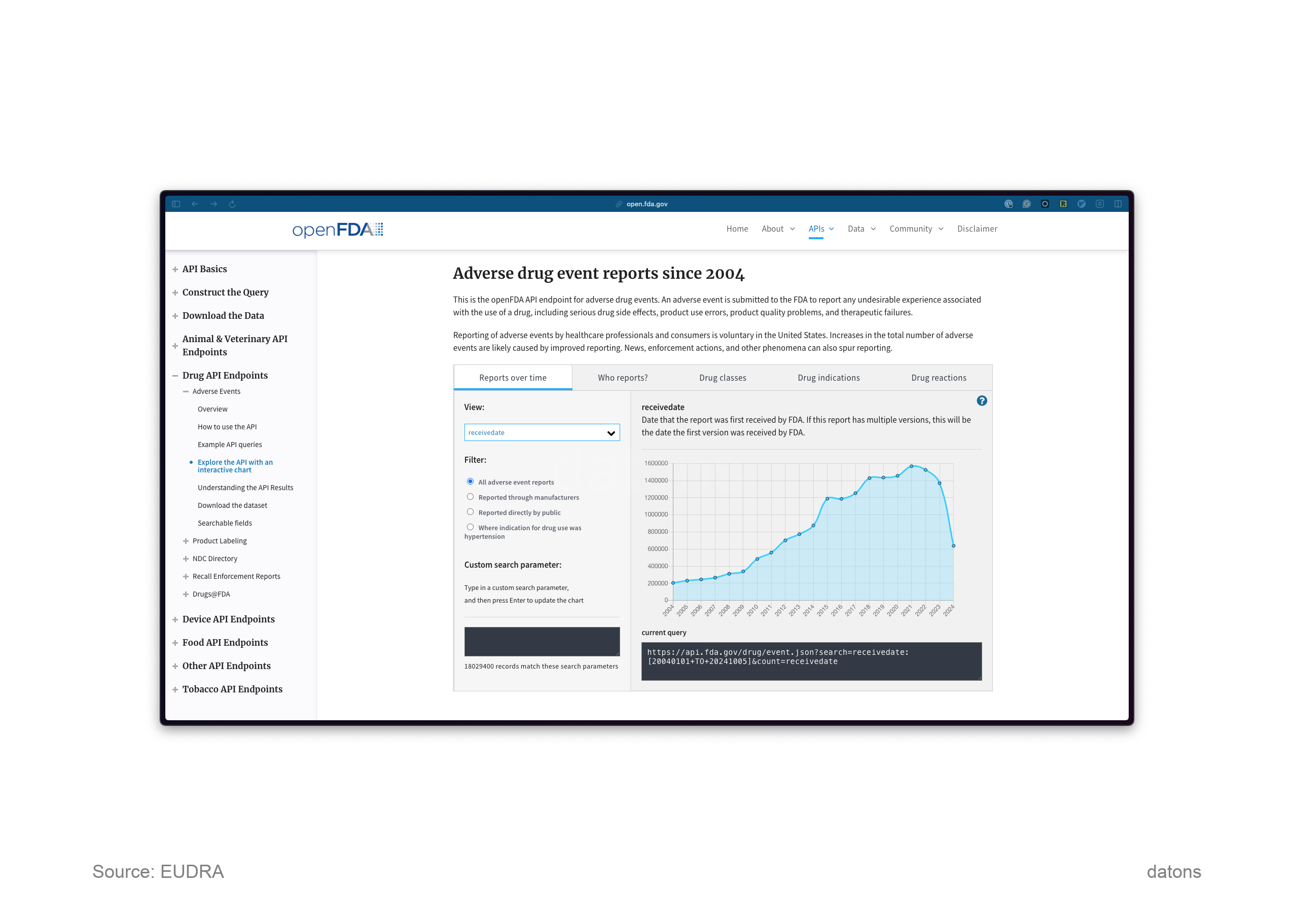Reload the page using the refresh icon
The image size is (1294, 924).
coord(232,204)
